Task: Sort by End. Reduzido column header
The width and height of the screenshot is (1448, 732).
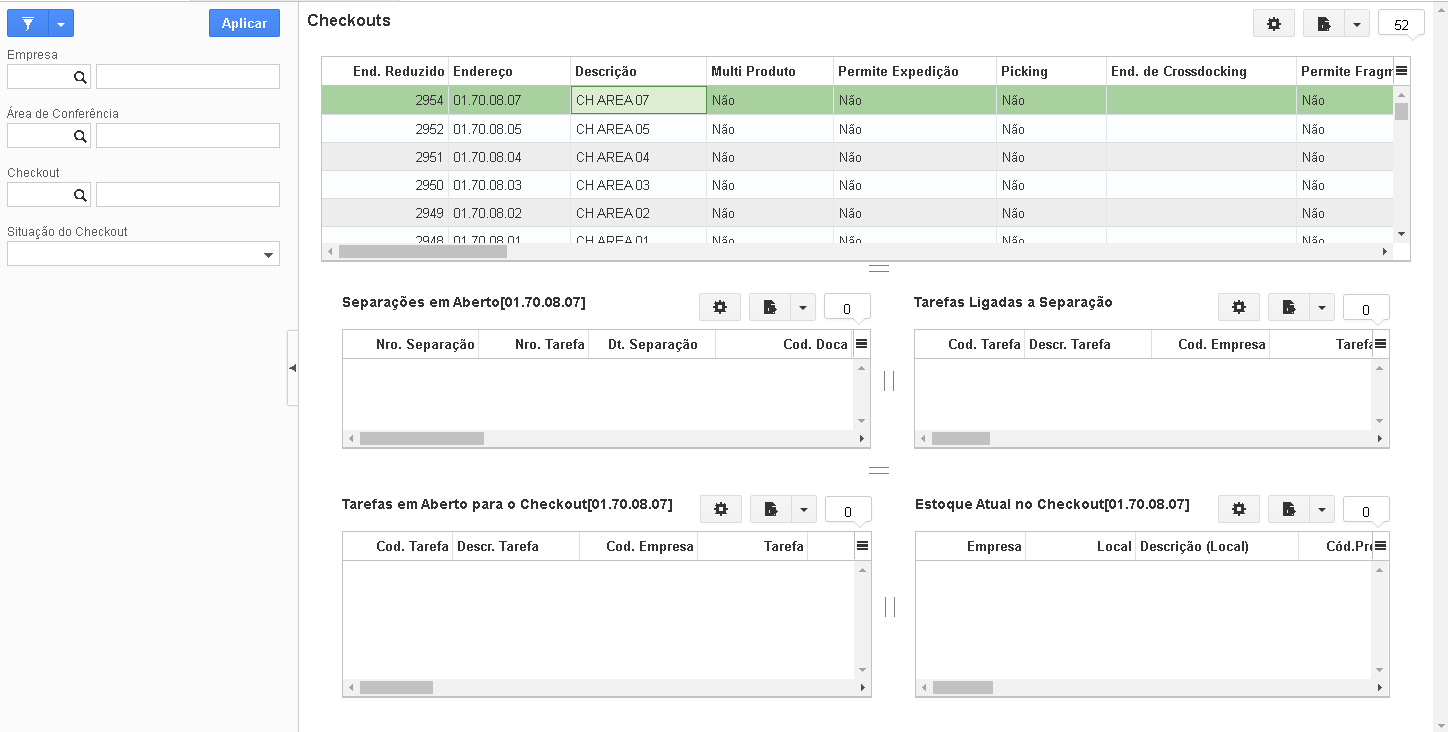Action: 385,71
